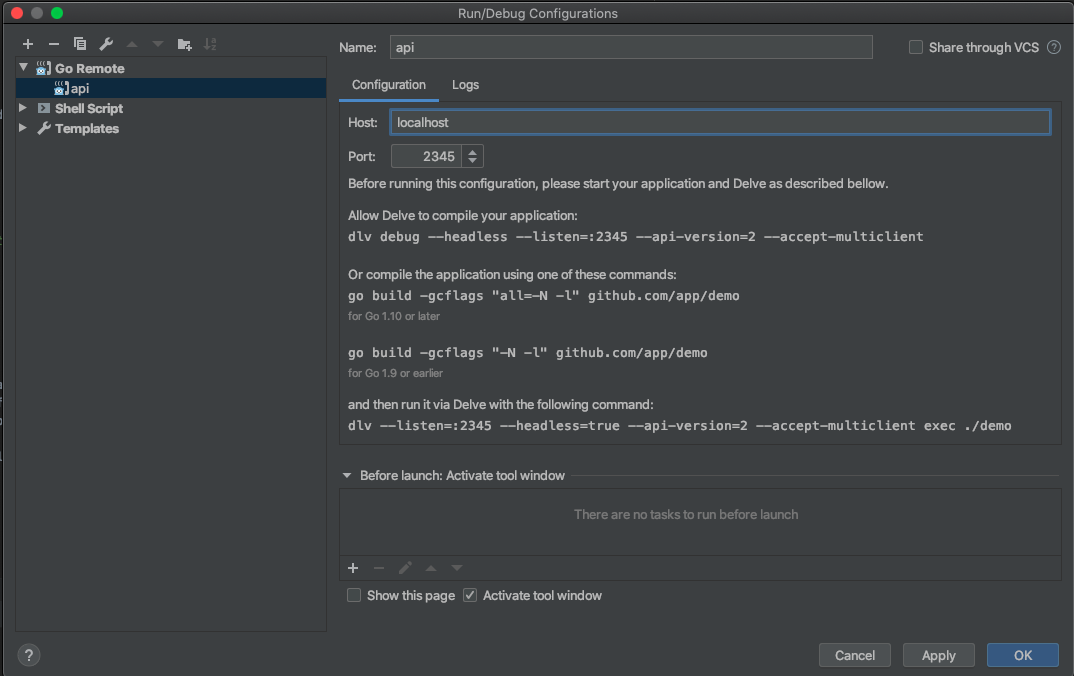The width and height of the screenshot is (1074, 676).
Task: Collapse the Go Remote tree node
Action: click(24, 68)
